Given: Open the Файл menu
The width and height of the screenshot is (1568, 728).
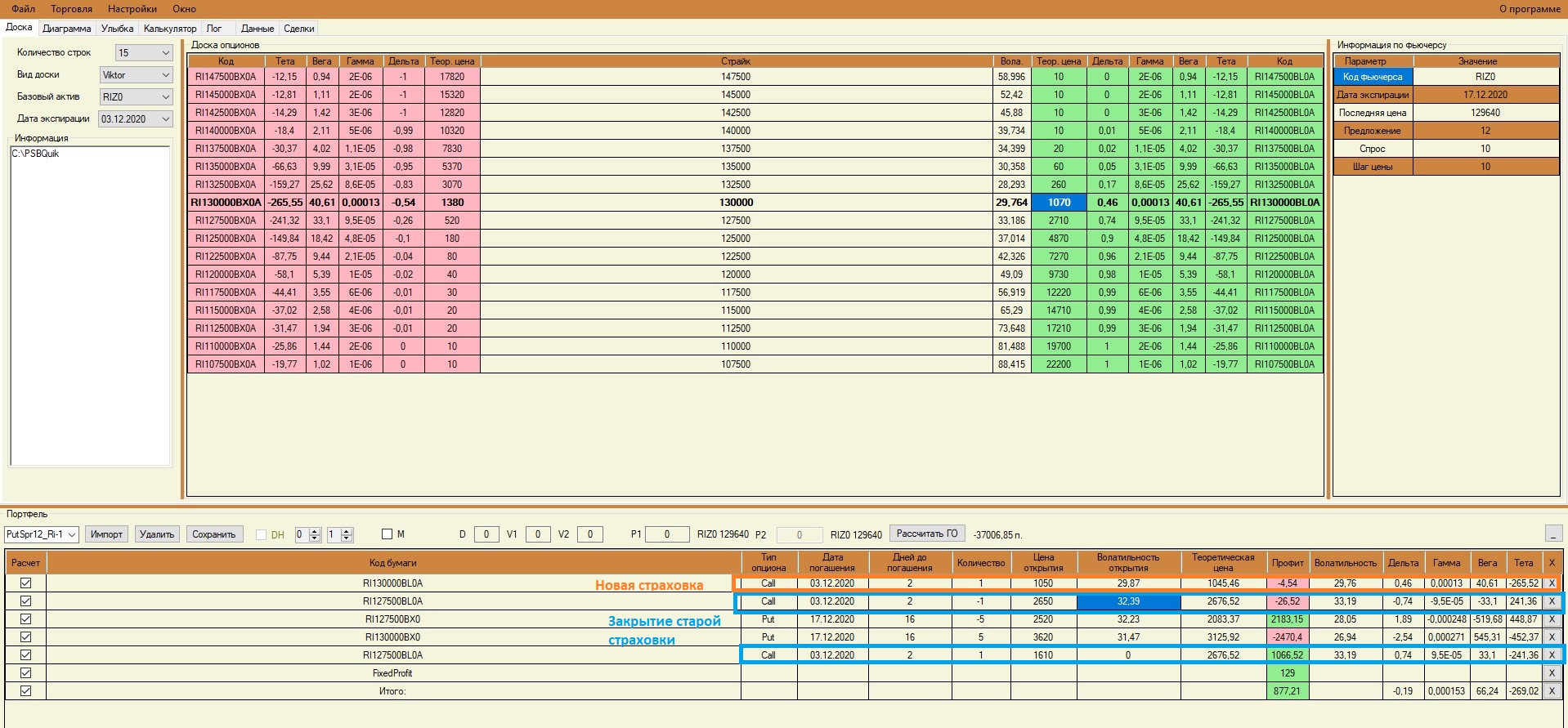Looking at the screenshot, I should coord(23,9).
